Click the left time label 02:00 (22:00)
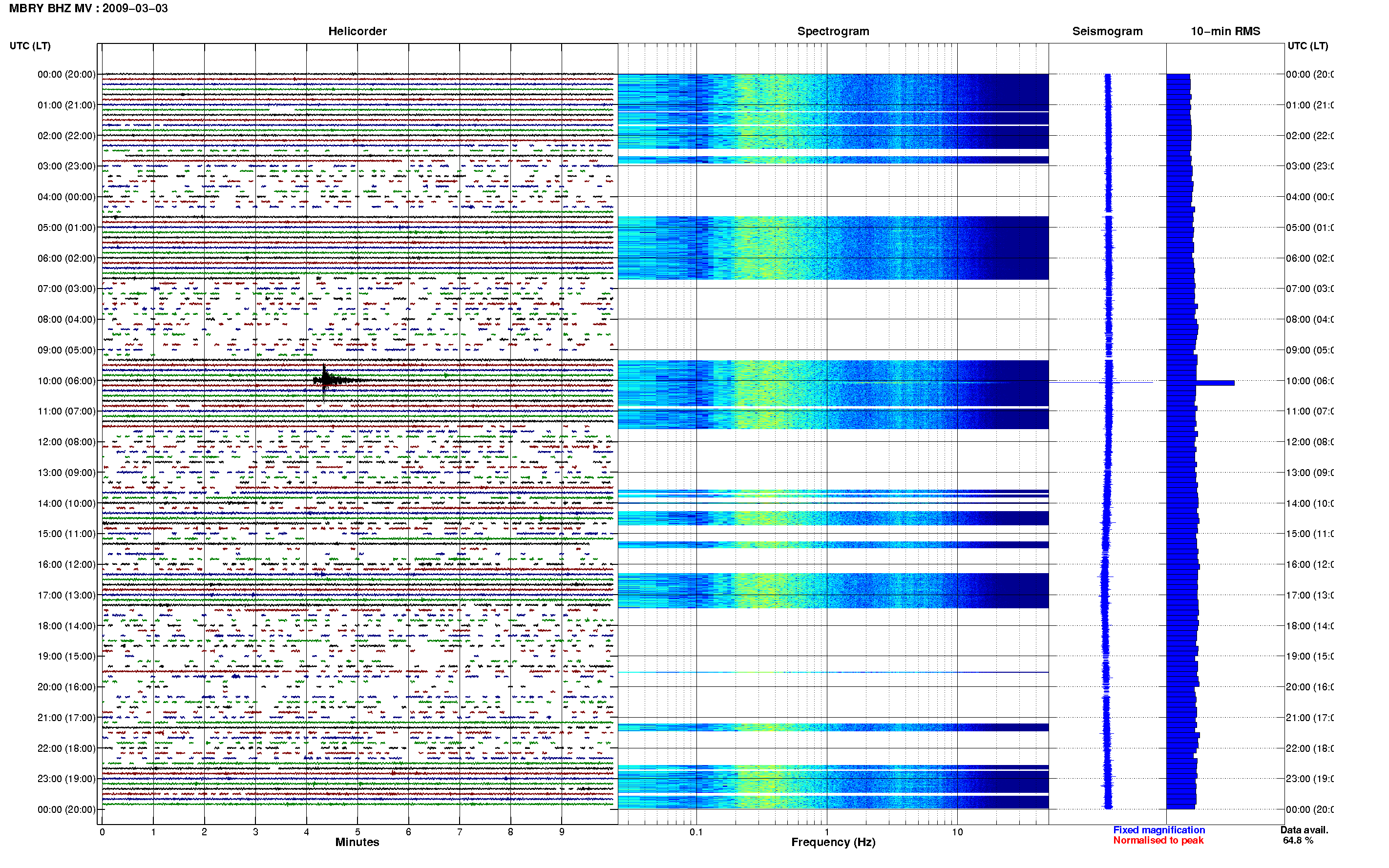Viewport: 1389px width, 868px height. tap(66, 136)
